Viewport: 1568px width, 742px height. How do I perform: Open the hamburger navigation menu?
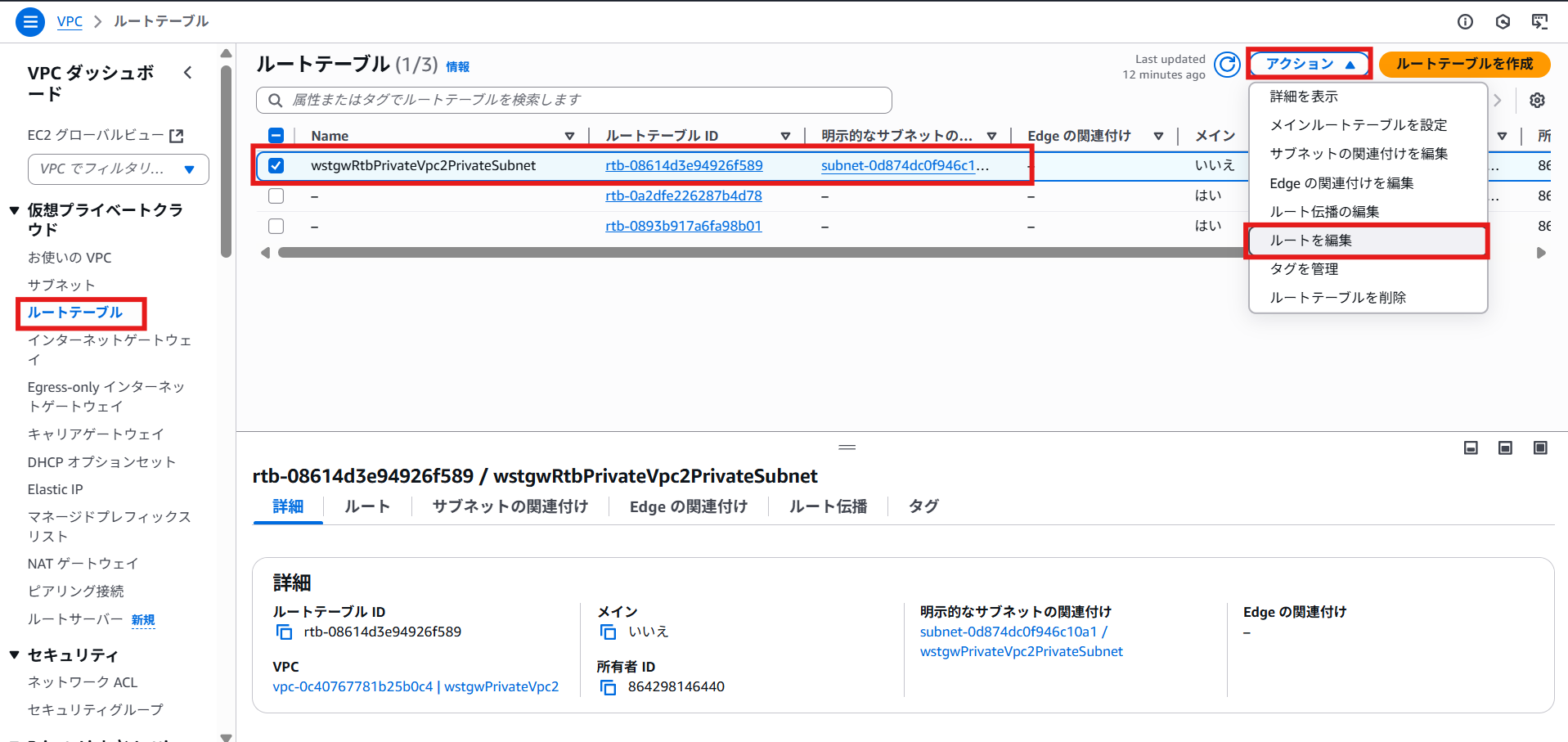[30, 21]
